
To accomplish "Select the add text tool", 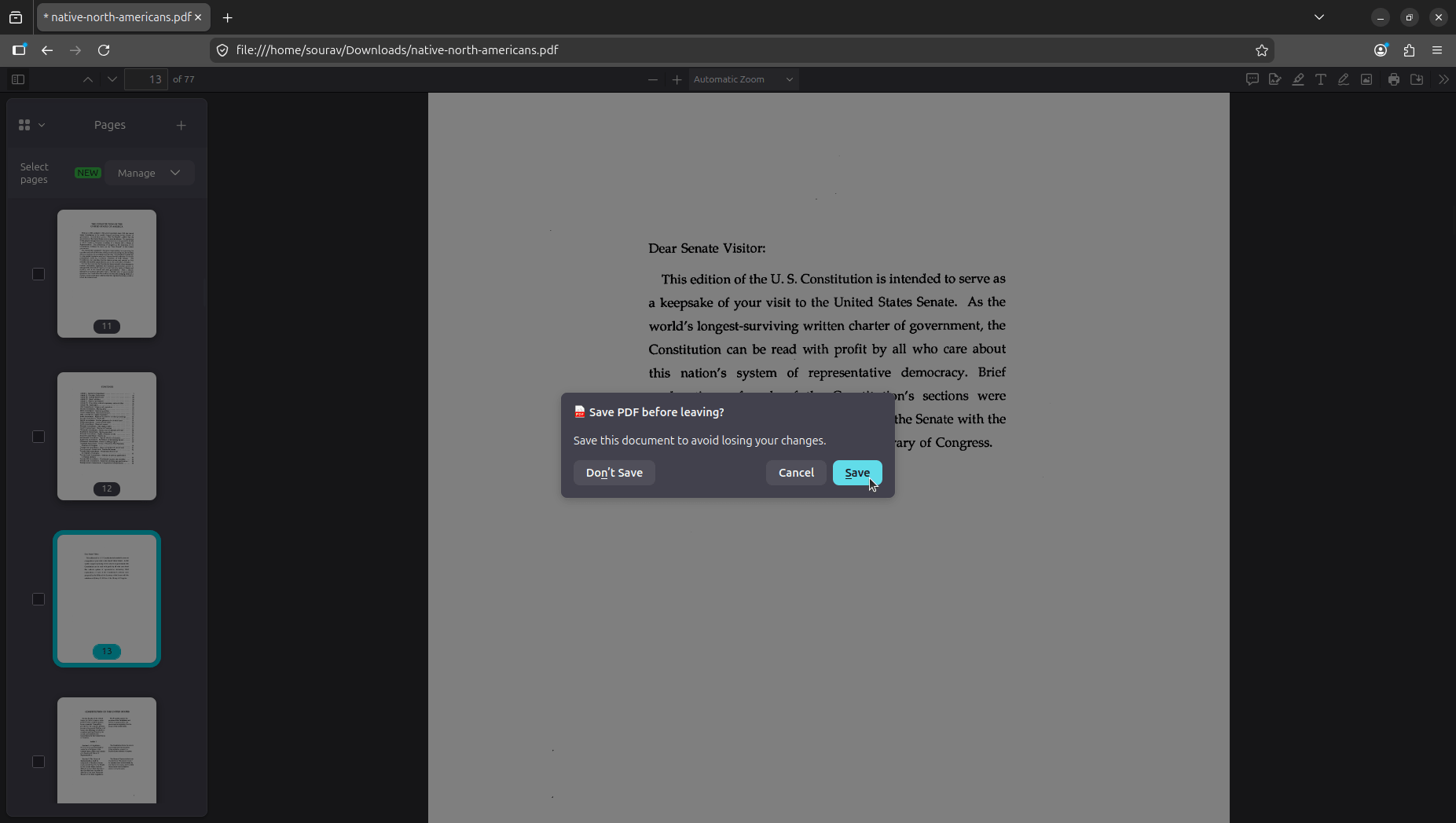I will tap(1321, 79).
